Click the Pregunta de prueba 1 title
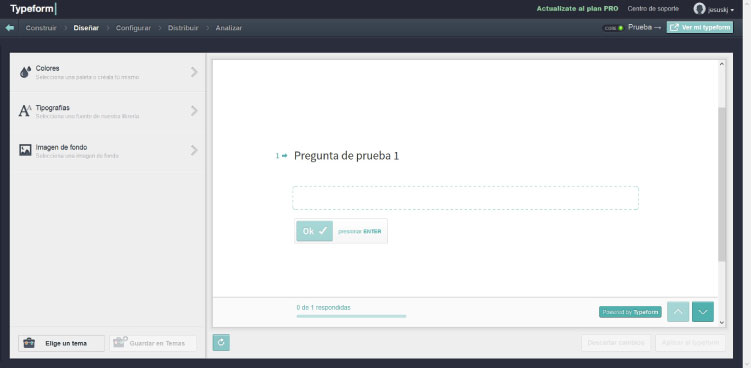Image resolution: width=751 pixels, height=368 pixels. (x=346, y=156)
